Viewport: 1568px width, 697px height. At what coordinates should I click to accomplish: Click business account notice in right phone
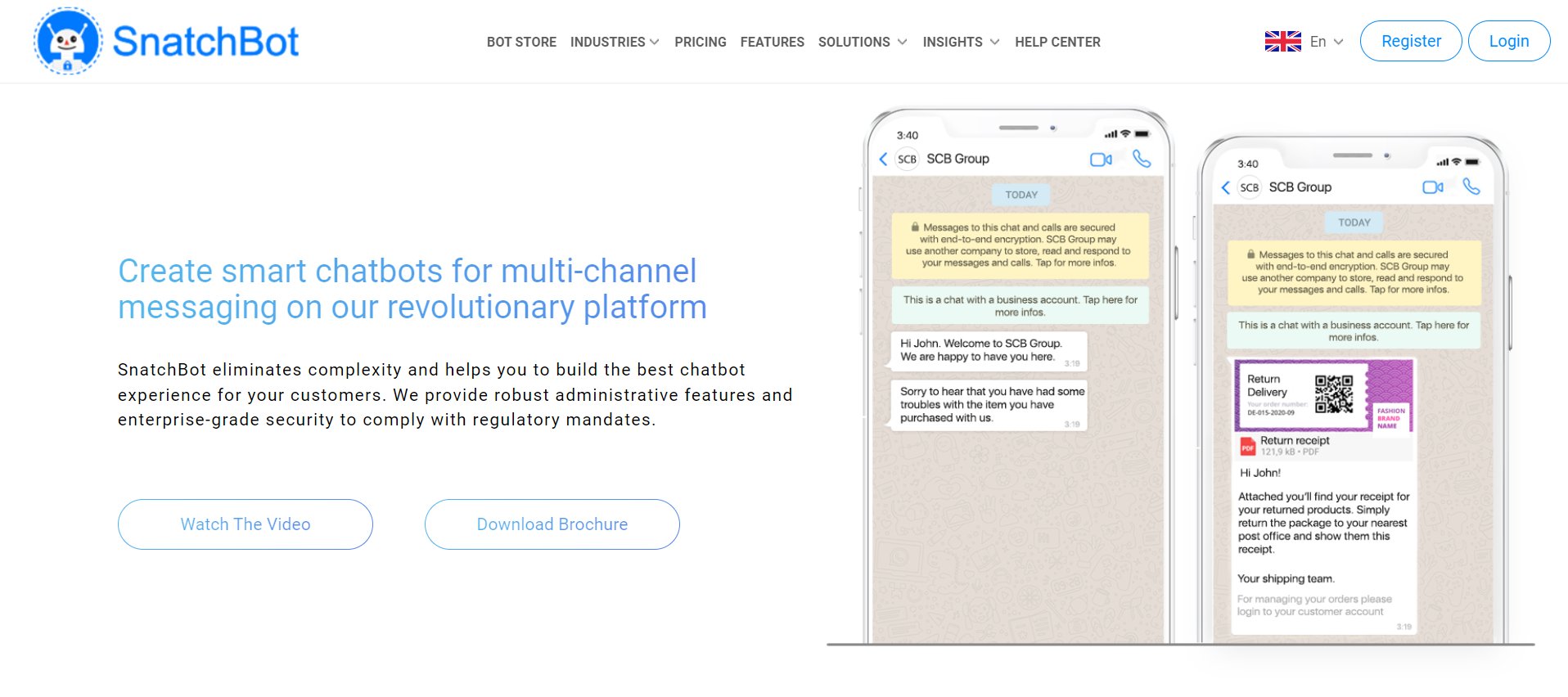[x=1354, y=331]
